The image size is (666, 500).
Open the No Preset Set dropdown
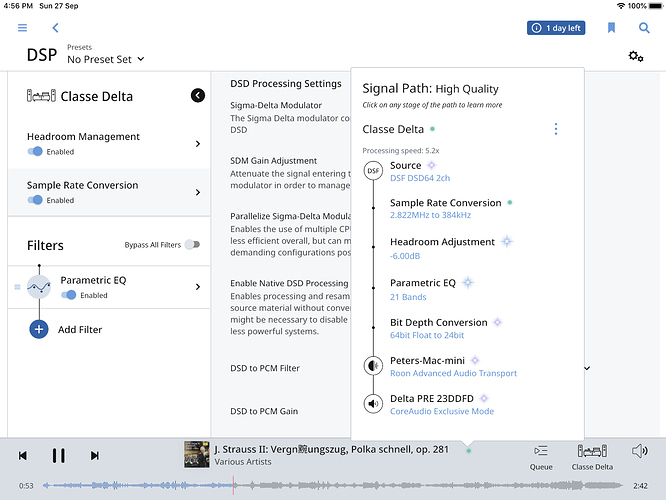click(x=106, y=59)
